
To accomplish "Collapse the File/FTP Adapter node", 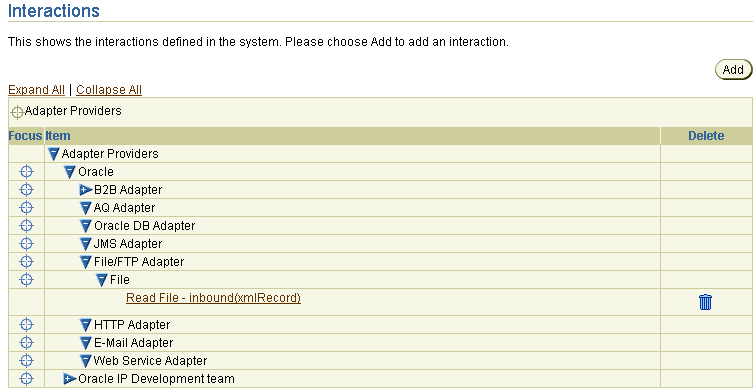I will [85, 262].
